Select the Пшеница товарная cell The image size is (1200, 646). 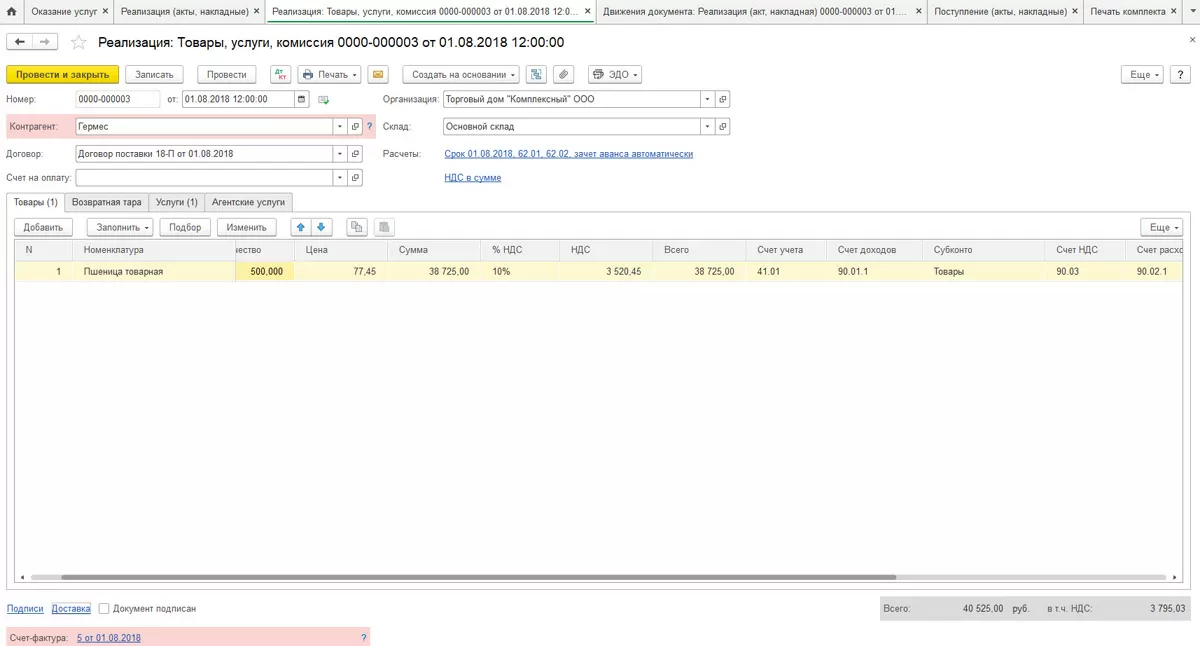tap(154, 271)
